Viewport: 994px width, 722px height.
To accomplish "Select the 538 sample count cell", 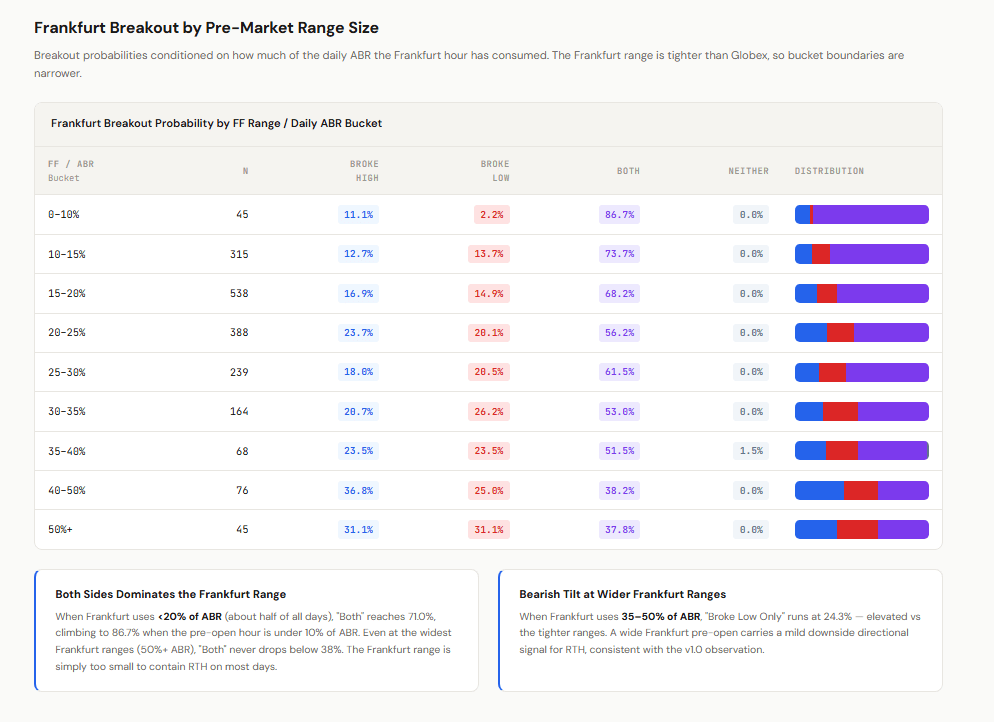I will coord(239,293).
